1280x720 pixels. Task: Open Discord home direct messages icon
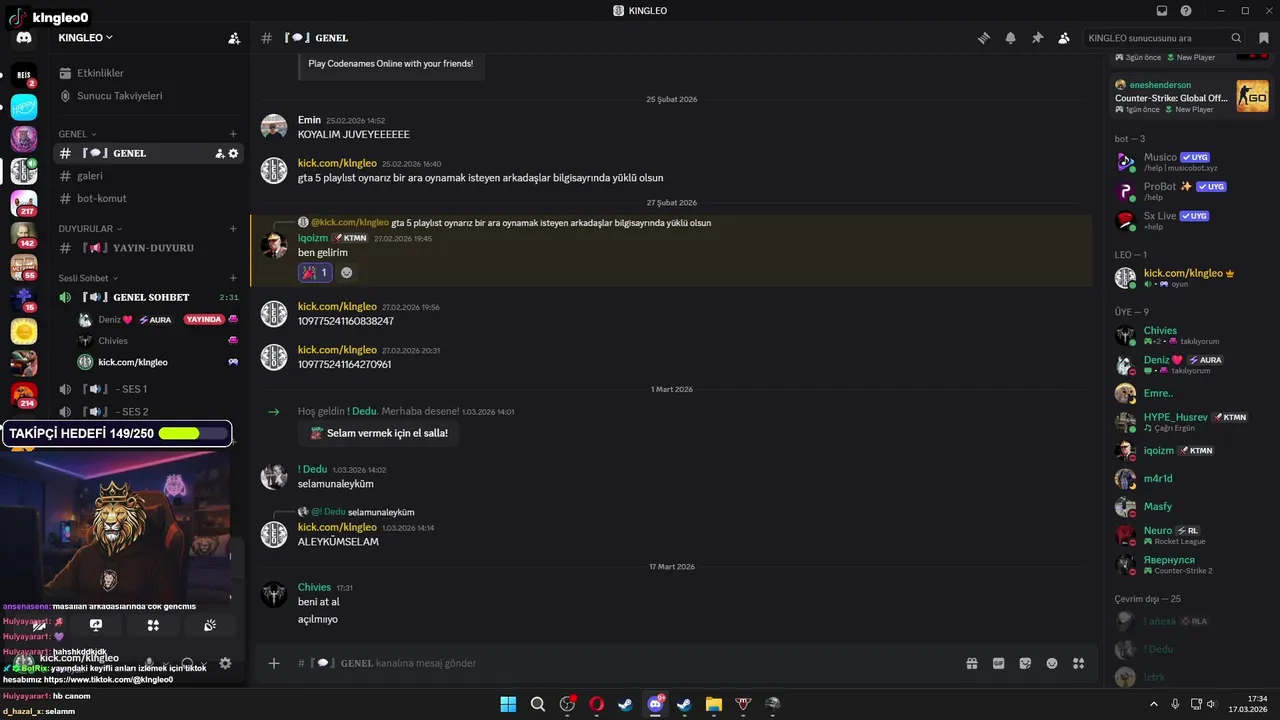coord(24,38)
